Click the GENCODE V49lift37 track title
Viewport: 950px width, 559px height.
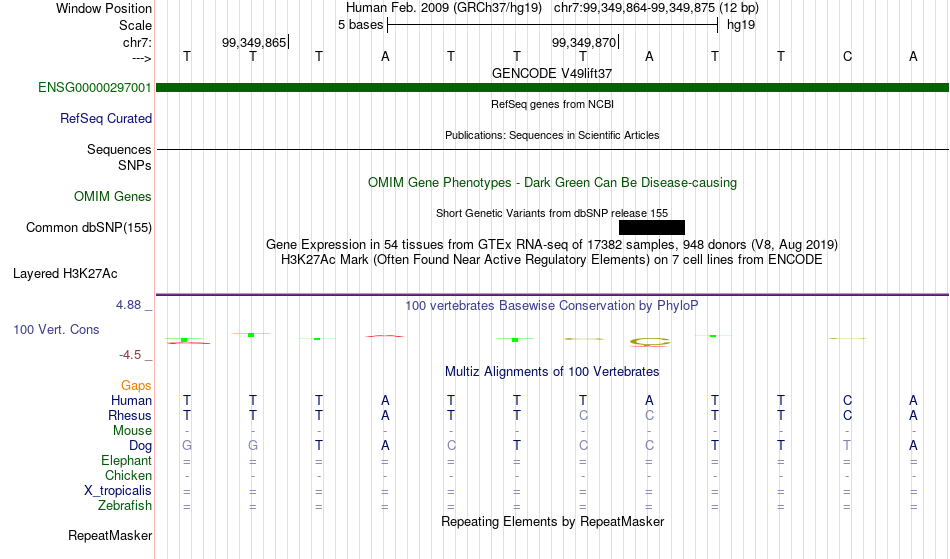(552, 73)
